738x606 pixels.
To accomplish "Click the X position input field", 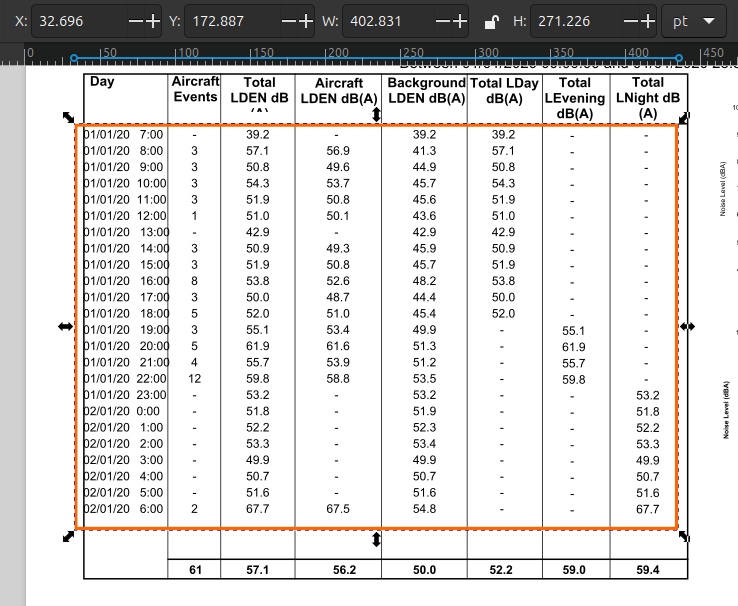I will (68, 21).
